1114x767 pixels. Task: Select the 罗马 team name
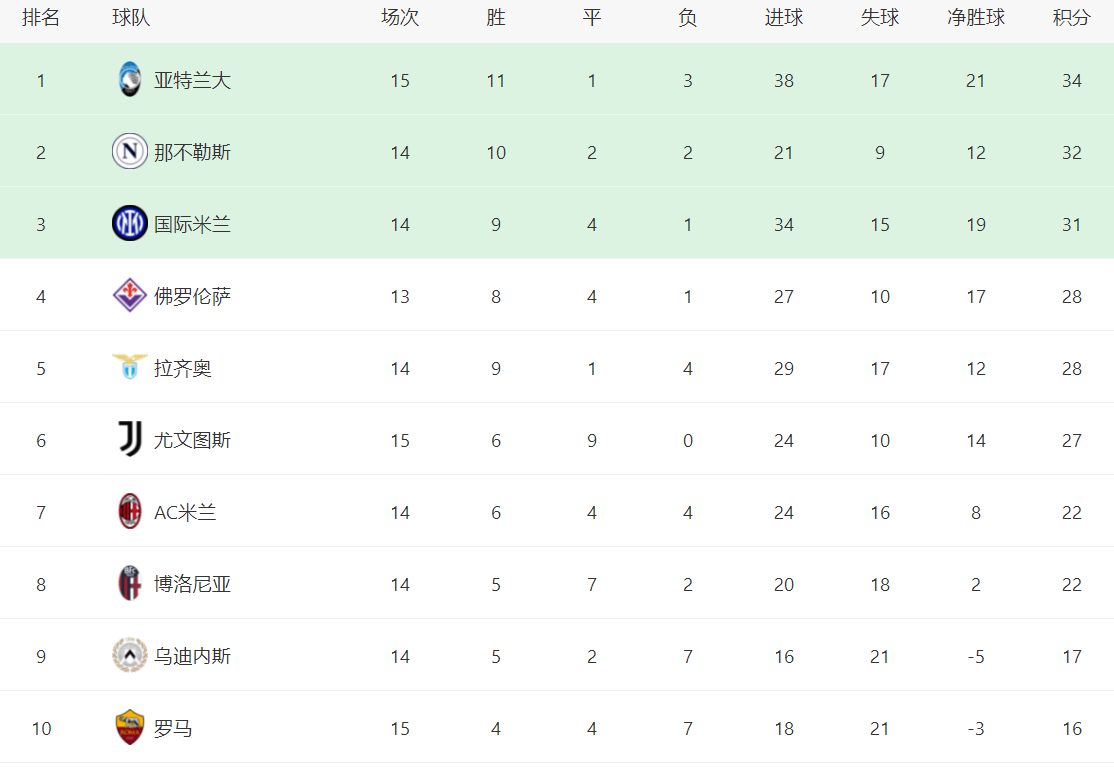coord(173,728)
